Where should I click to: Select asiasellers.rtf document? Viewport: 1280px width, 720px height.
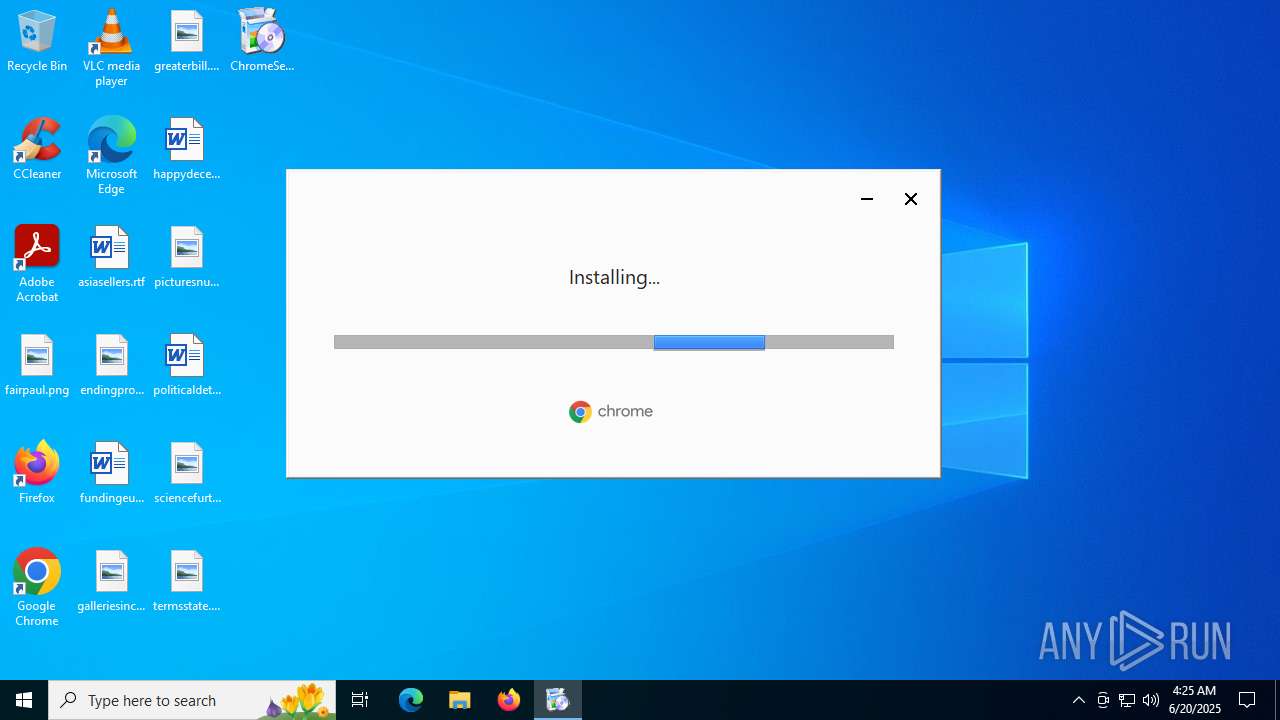click(111, 258)
